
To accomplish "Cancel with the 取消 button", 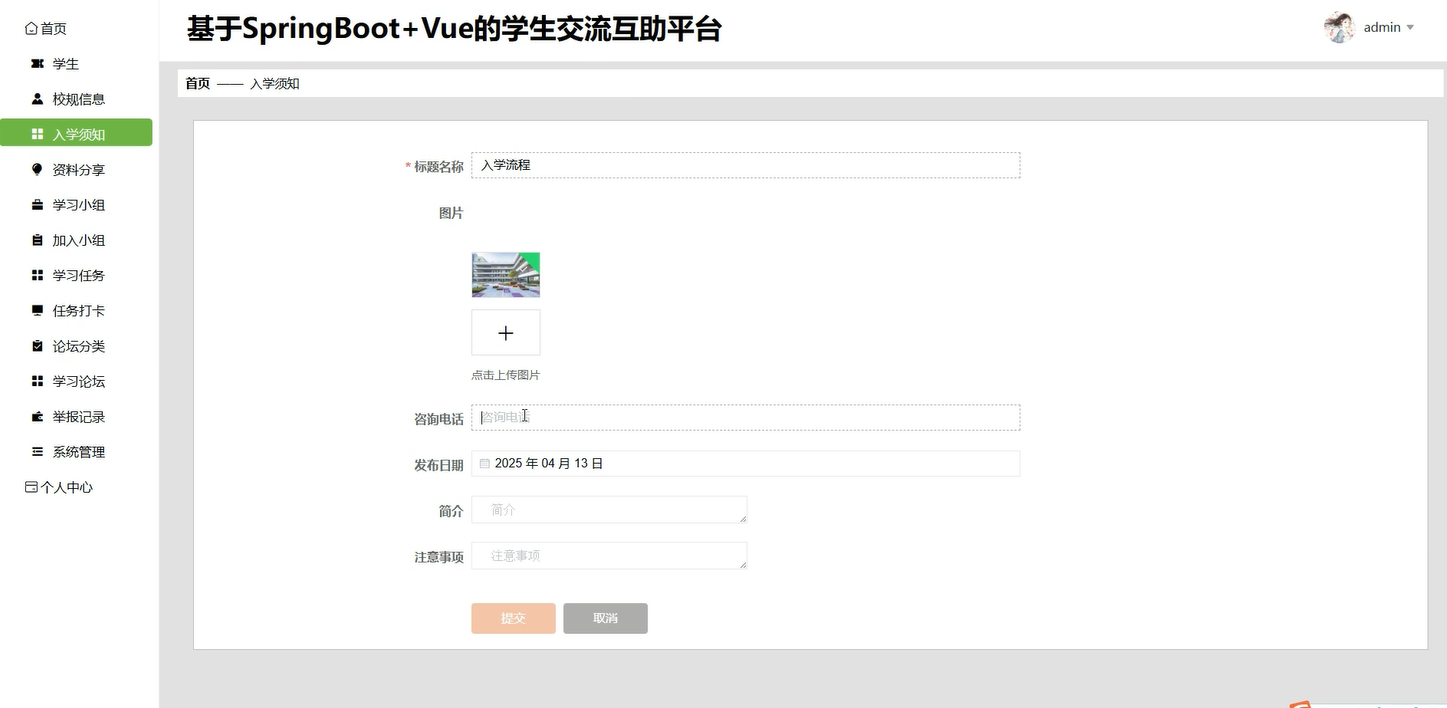I will click(x=606, y=618).
